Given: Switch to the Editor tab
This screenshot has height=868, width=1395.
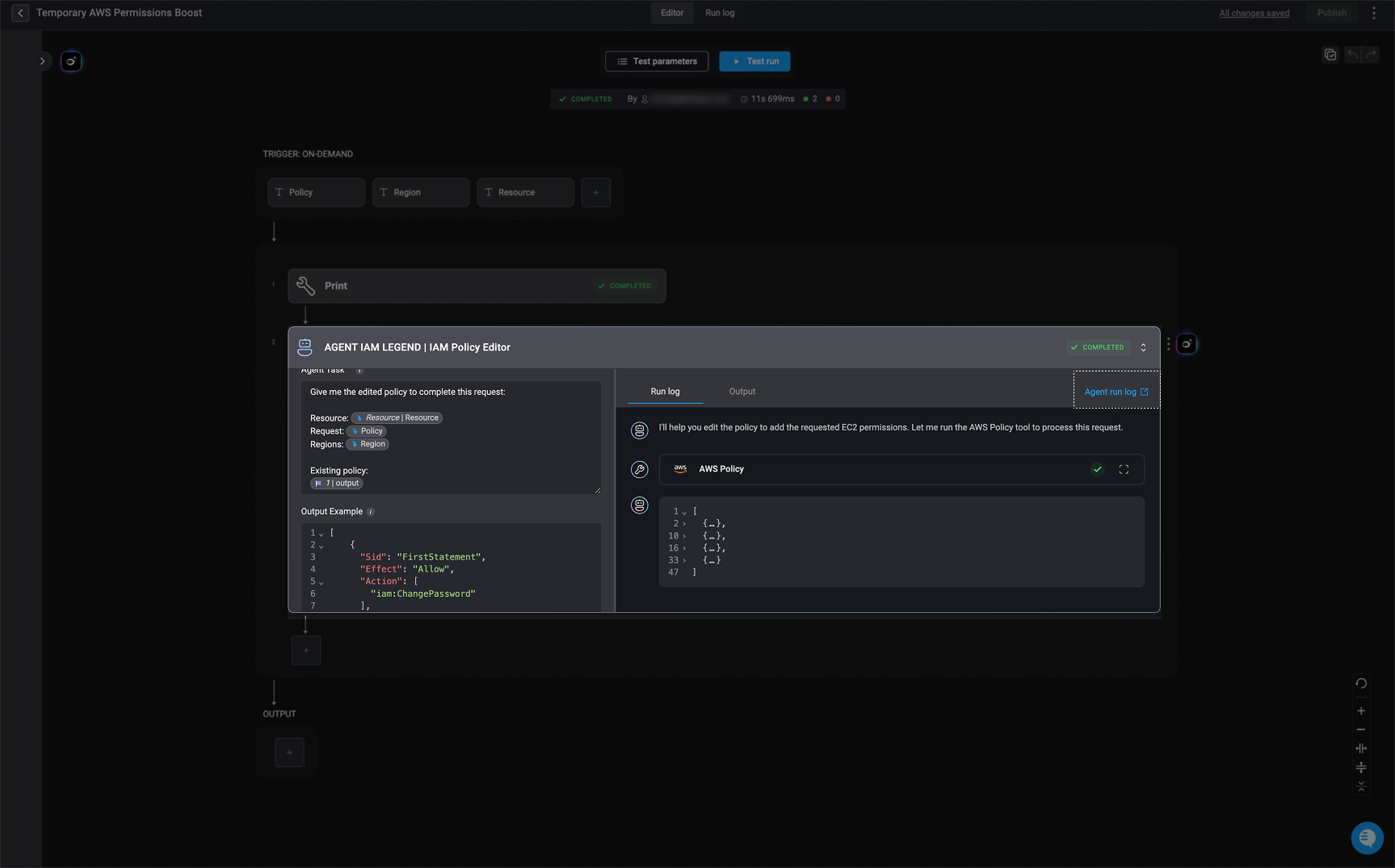Looking at the screenshot, I should [672, 13].
